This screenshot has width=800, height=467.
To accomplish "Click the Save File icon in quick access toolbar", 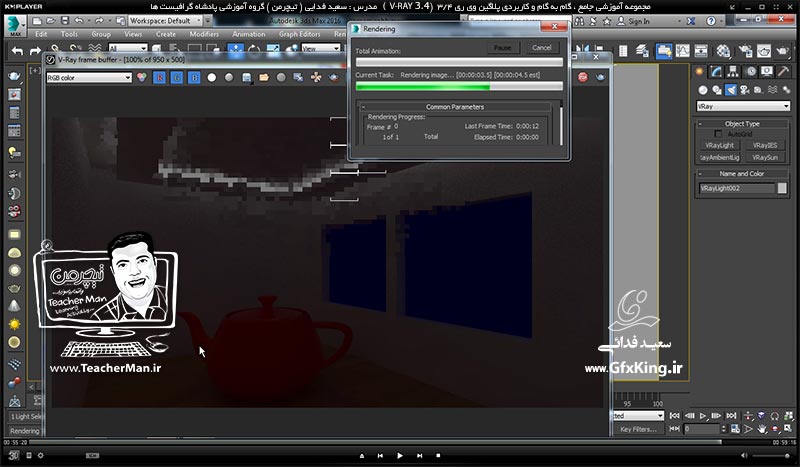I will [65, 21].
